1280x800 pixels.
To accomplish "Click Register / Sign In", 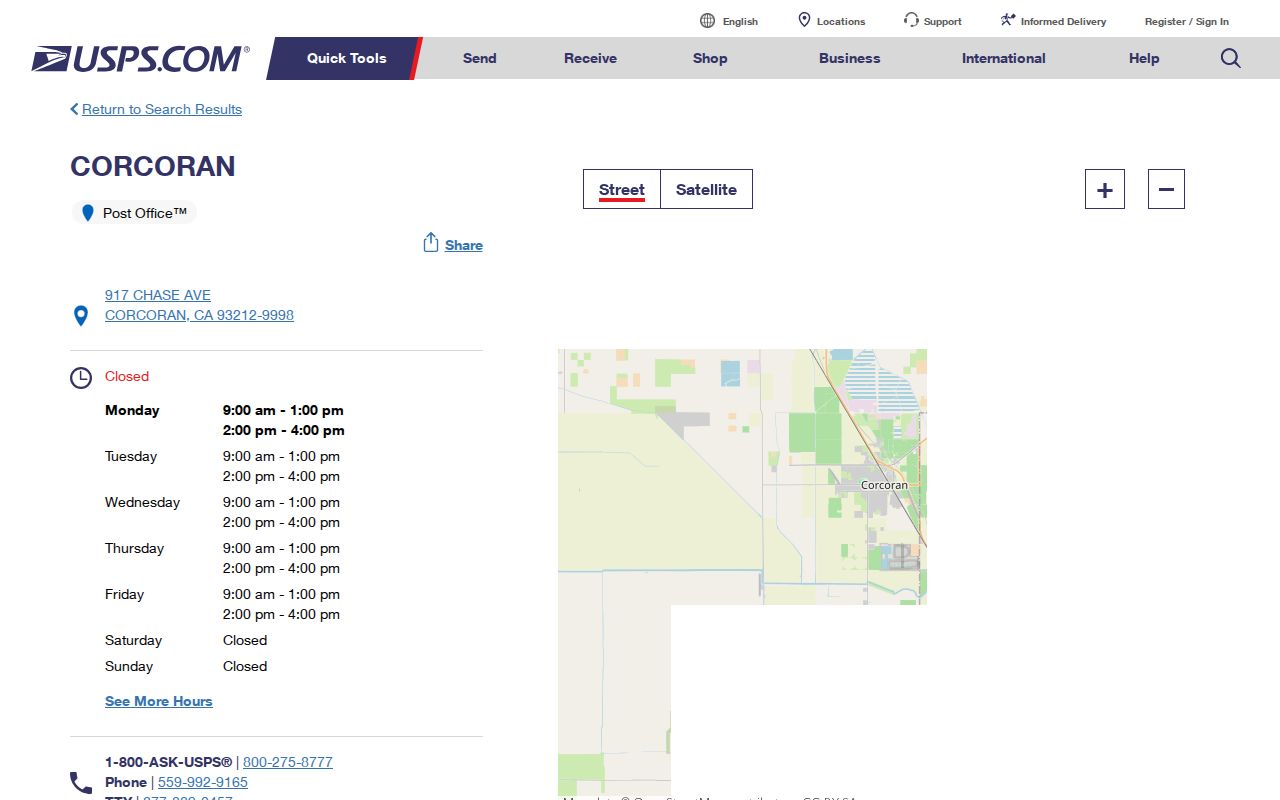I will coord(1187,21).
